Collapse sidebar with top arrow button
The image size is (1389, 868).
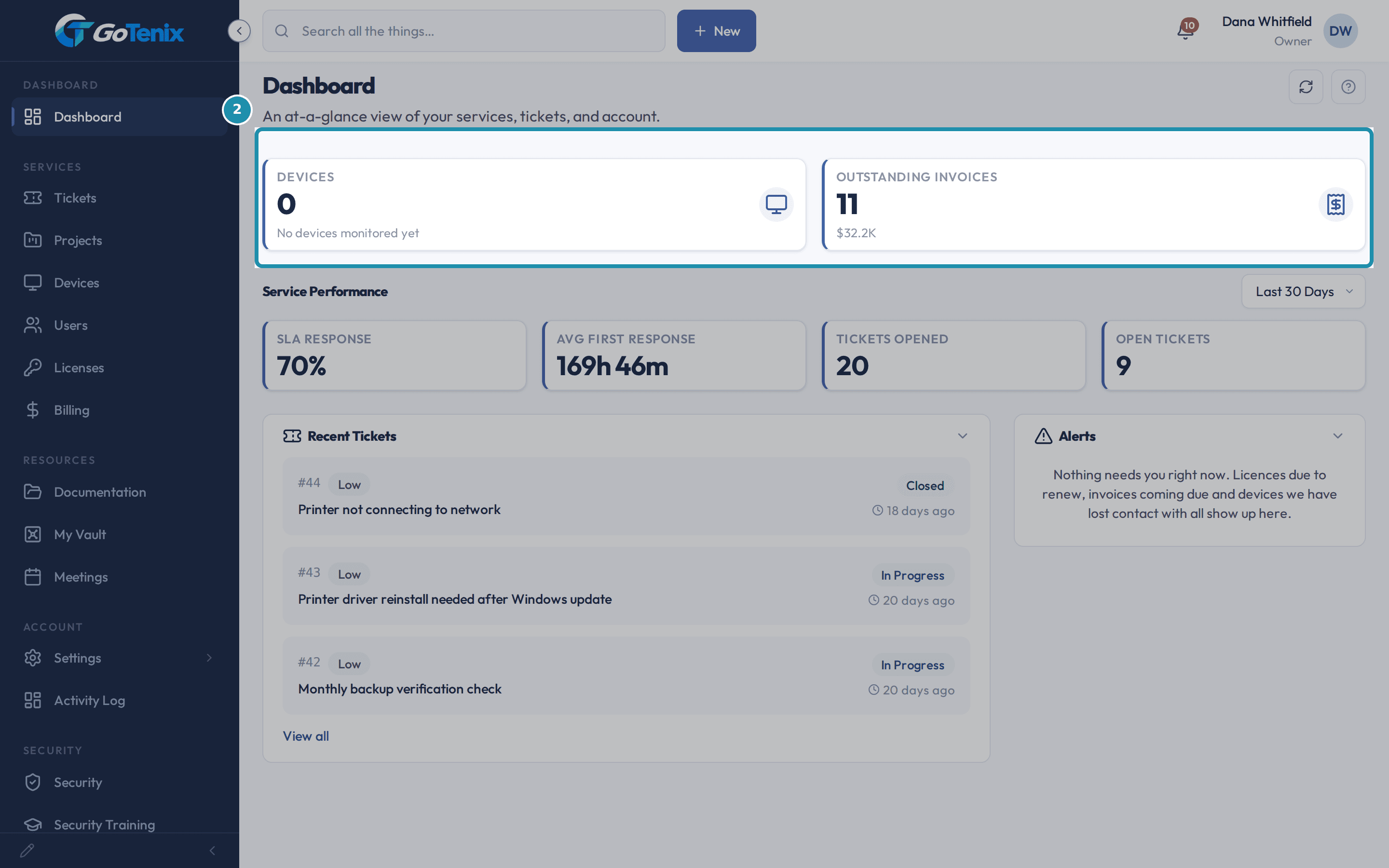239,31
